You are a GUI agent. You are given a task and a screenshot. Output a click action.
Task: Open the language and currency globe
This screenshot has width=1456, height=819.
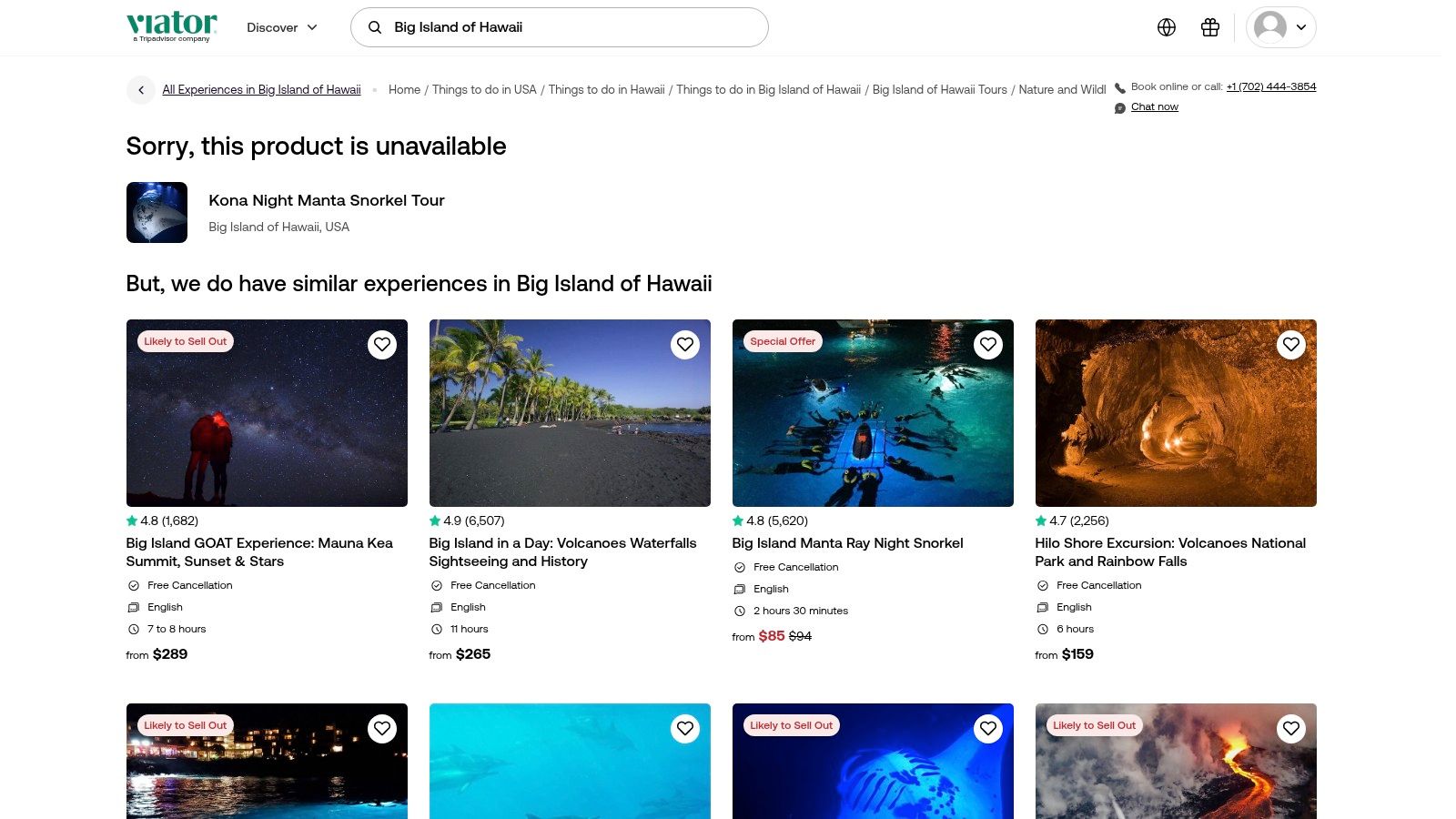(x=1167, y=27)
